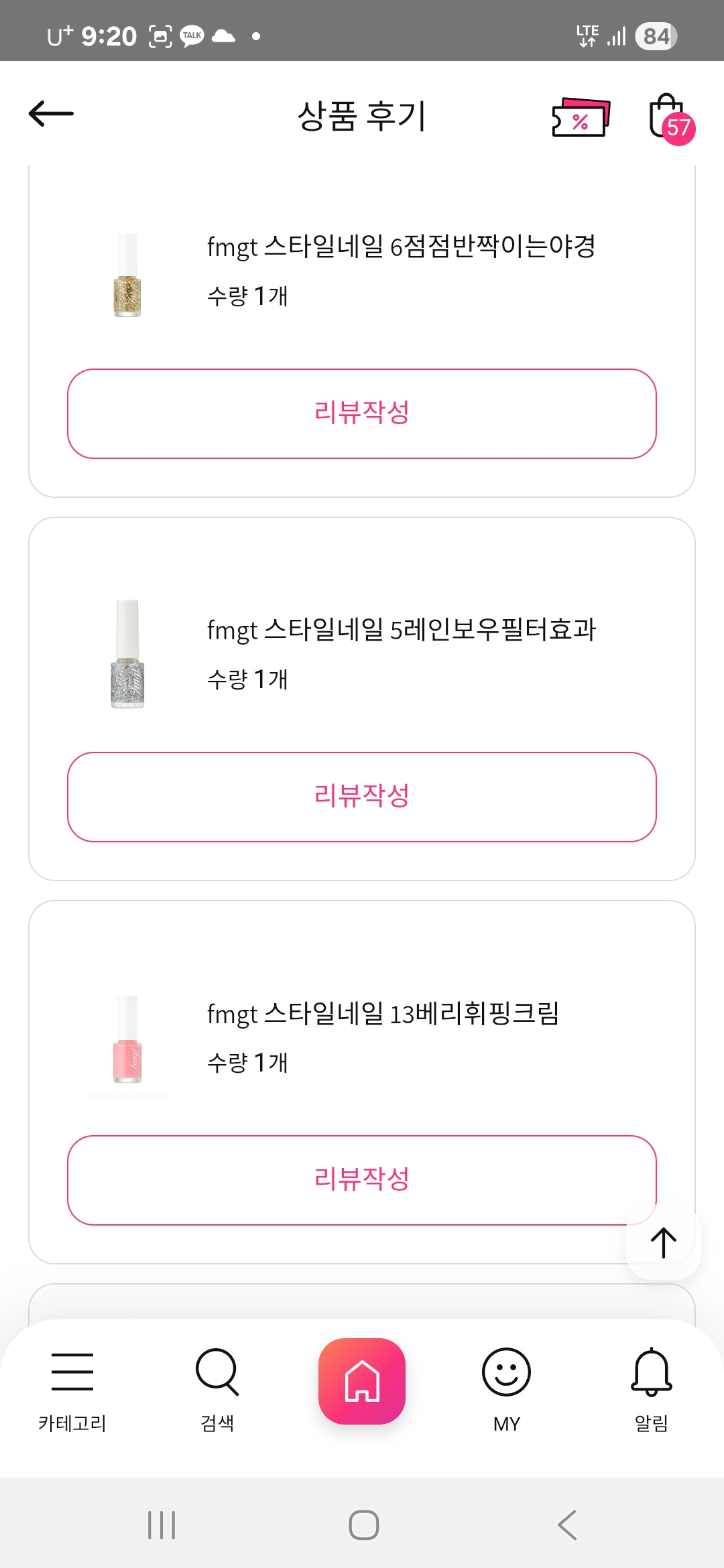The image size is (724, 1568).
Task: Open shopping bag with 57 items
Action: pos(669,119)
